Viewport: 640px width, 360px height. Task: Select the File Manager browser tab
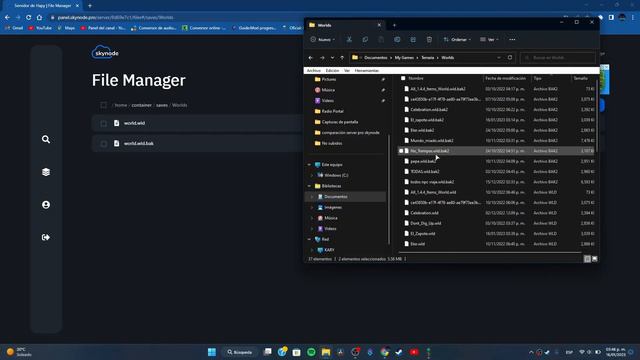[x=43, y=6]
